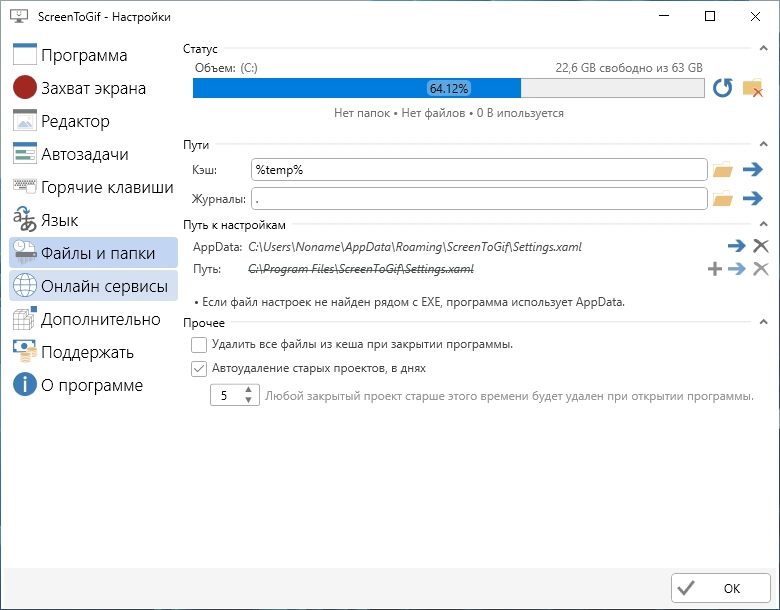Browse folder for the Журналы path

pos(723,199)
